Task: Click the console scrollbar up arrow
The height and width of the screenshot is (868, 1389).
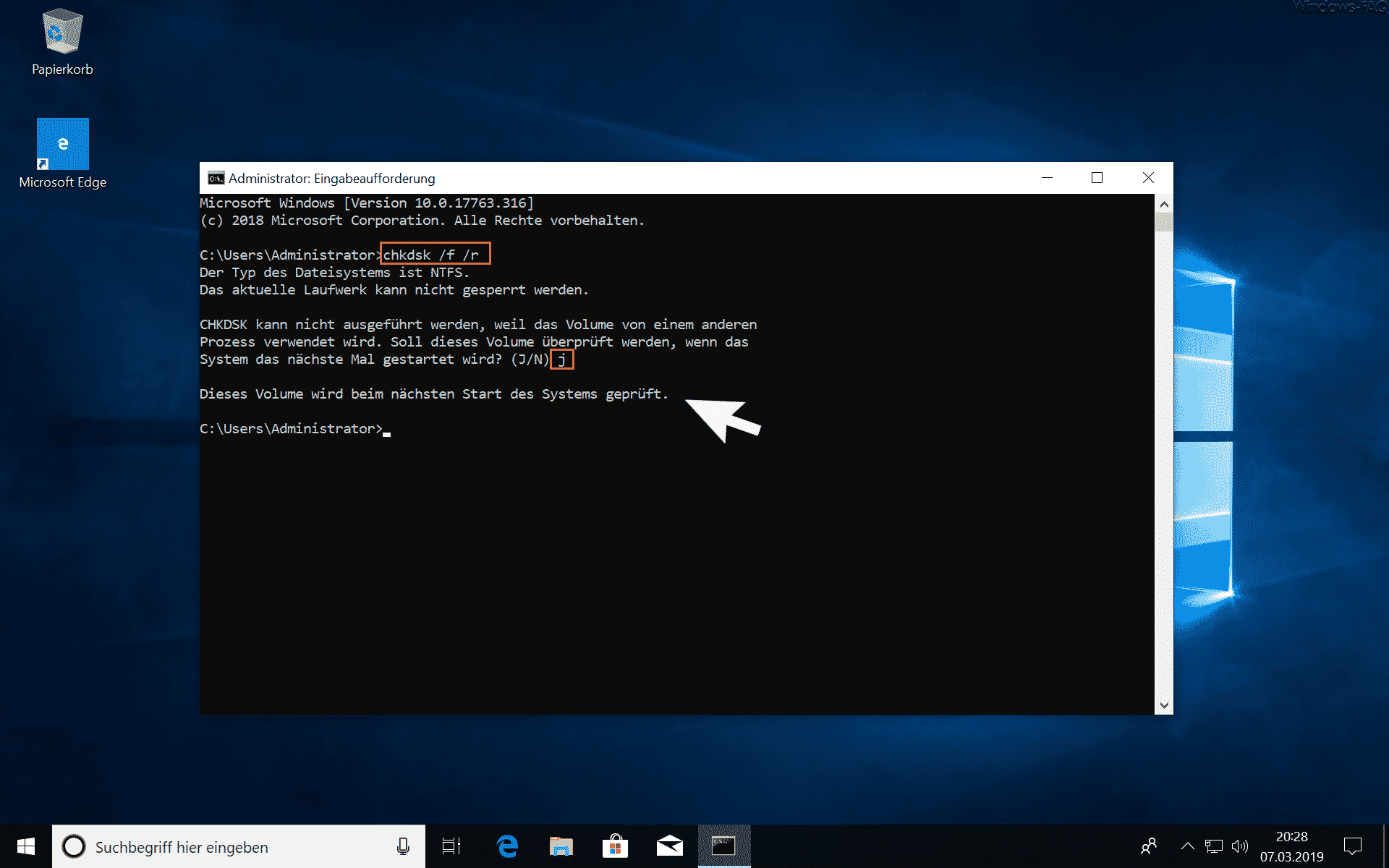Action: [x=1163, y=204]
